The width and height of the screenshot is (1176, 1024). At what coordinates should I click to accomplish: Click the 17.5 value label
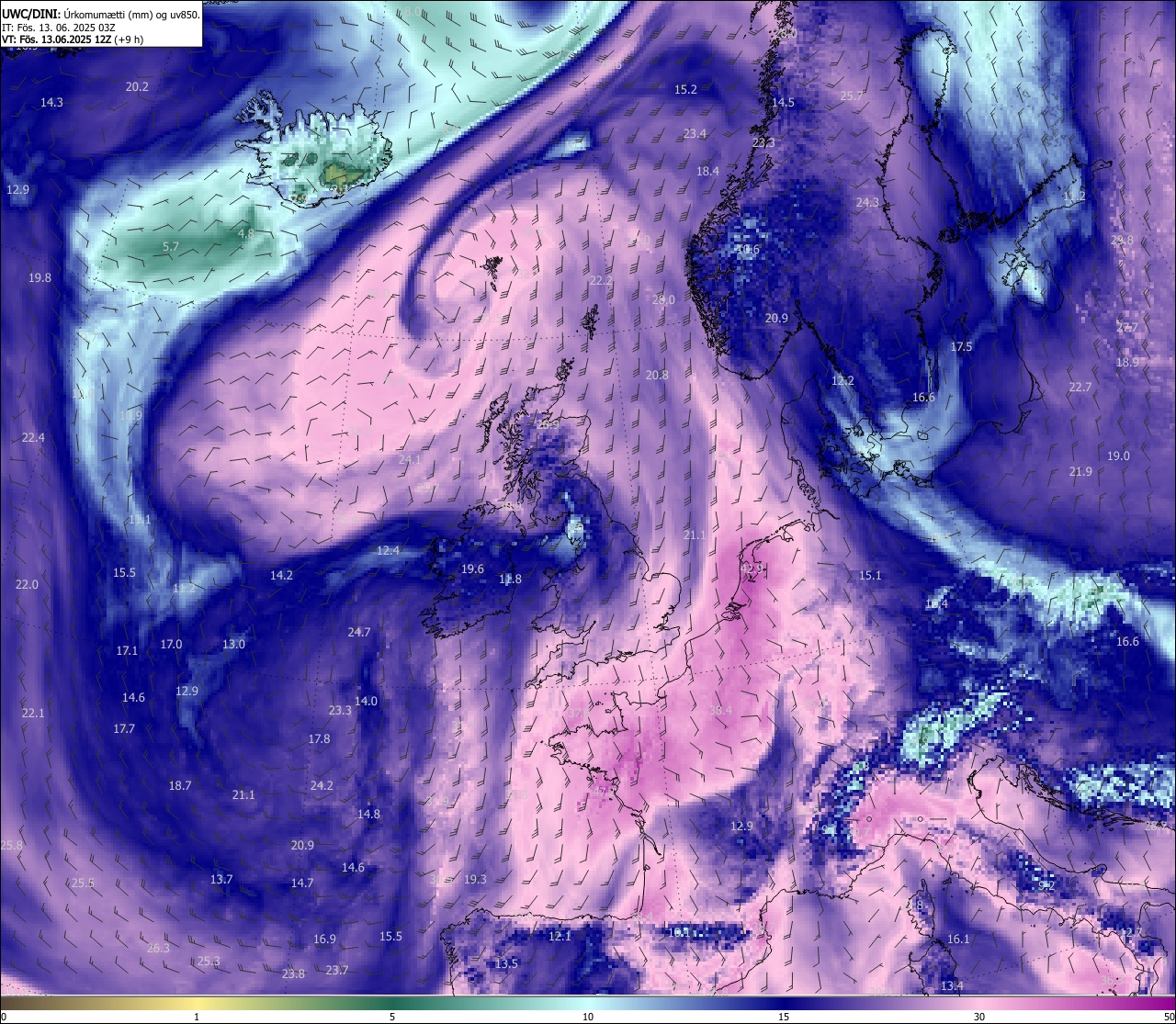coord(961,346)
